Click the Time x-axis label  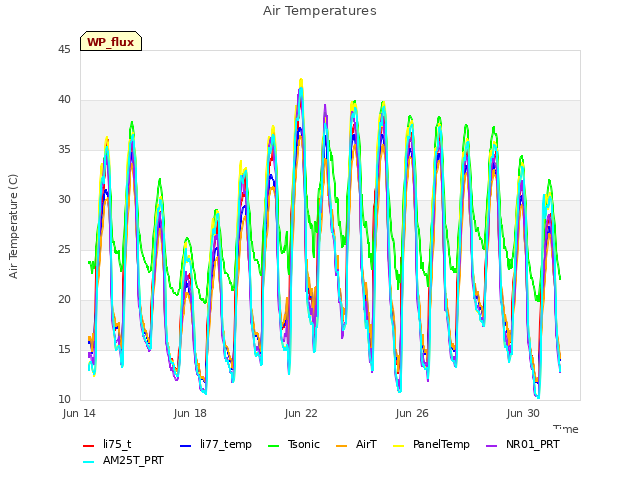[566, 429]
